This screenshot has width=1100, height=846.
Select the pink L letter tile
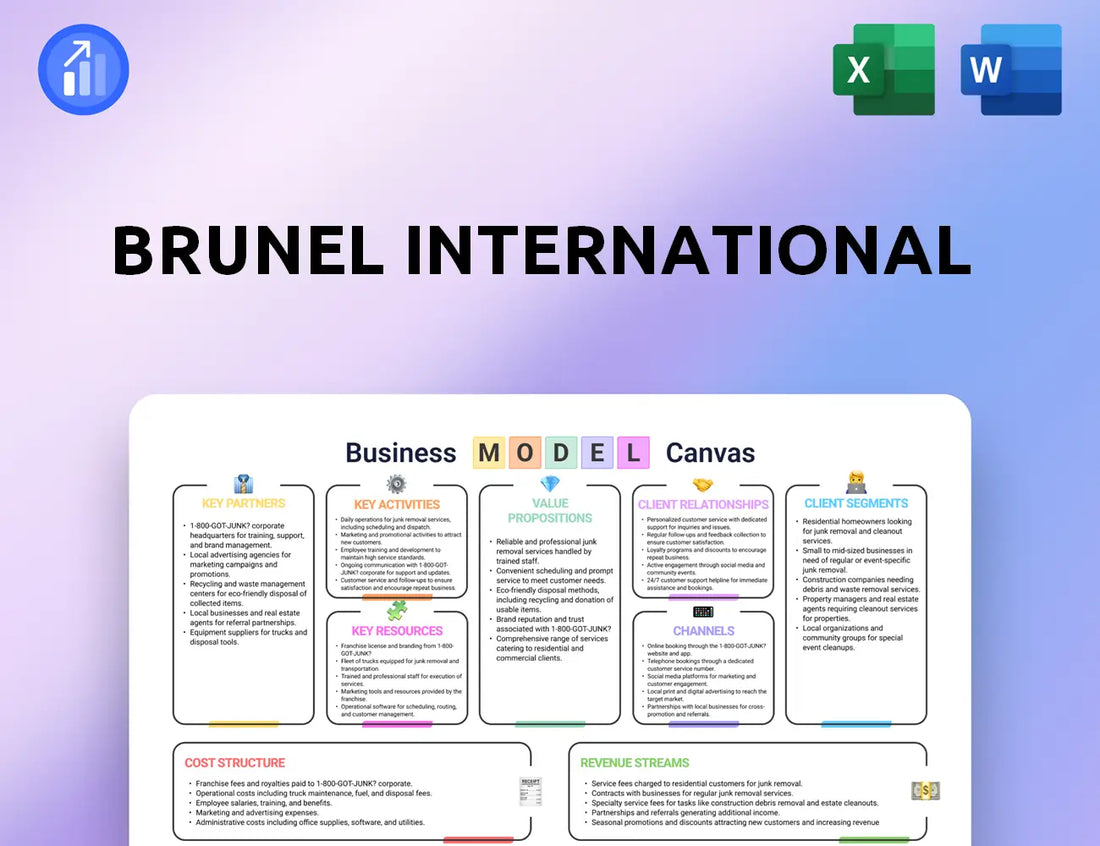point(633,452)
